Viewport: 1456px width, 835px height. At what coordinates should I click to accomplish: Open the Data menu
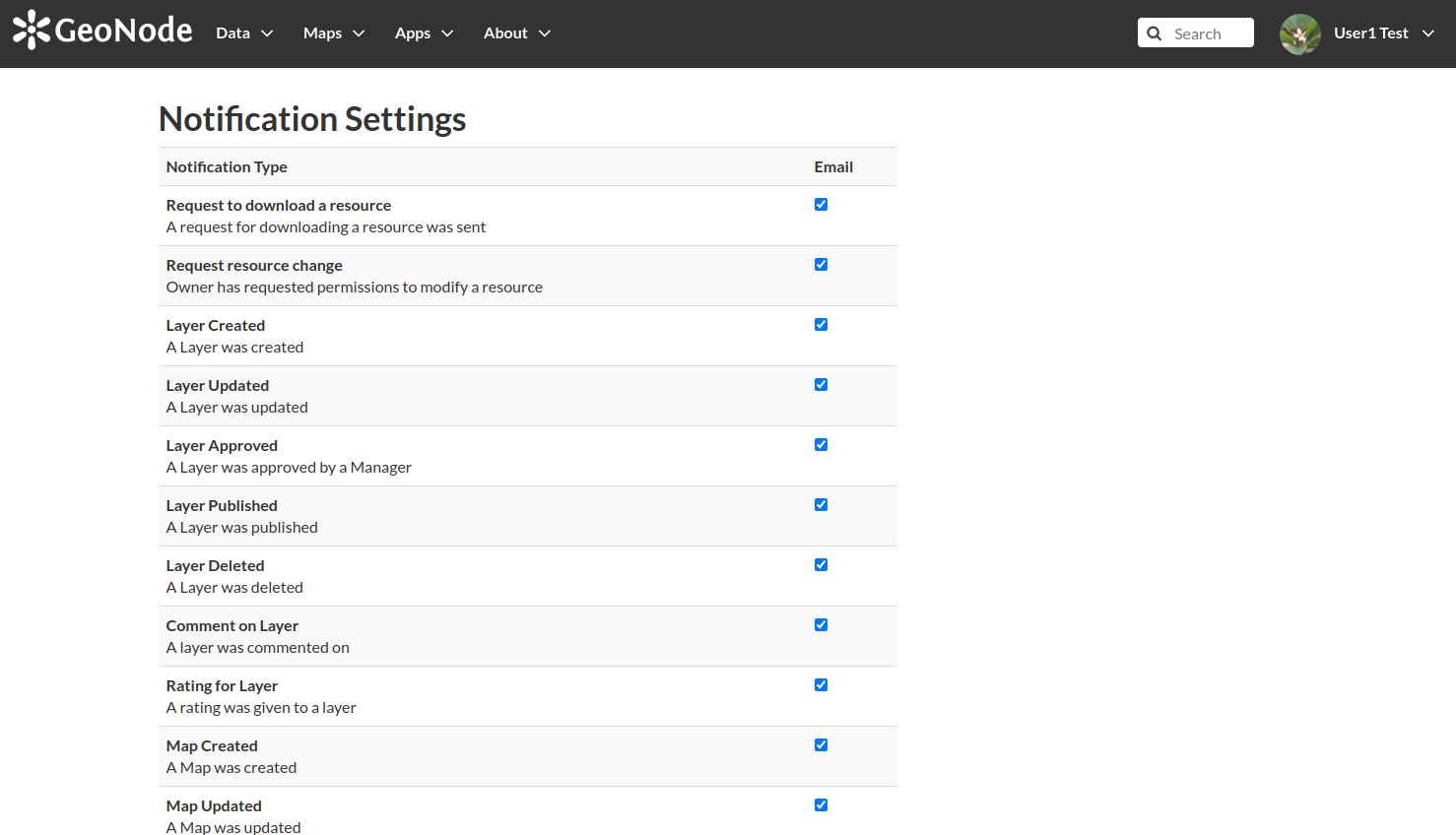click(244, 33)
